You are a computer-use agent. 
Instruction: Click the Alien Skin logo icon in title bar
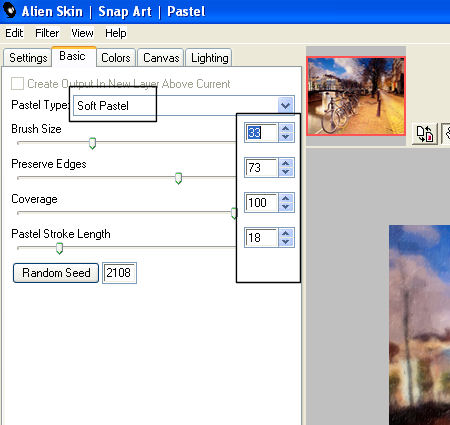10,10
